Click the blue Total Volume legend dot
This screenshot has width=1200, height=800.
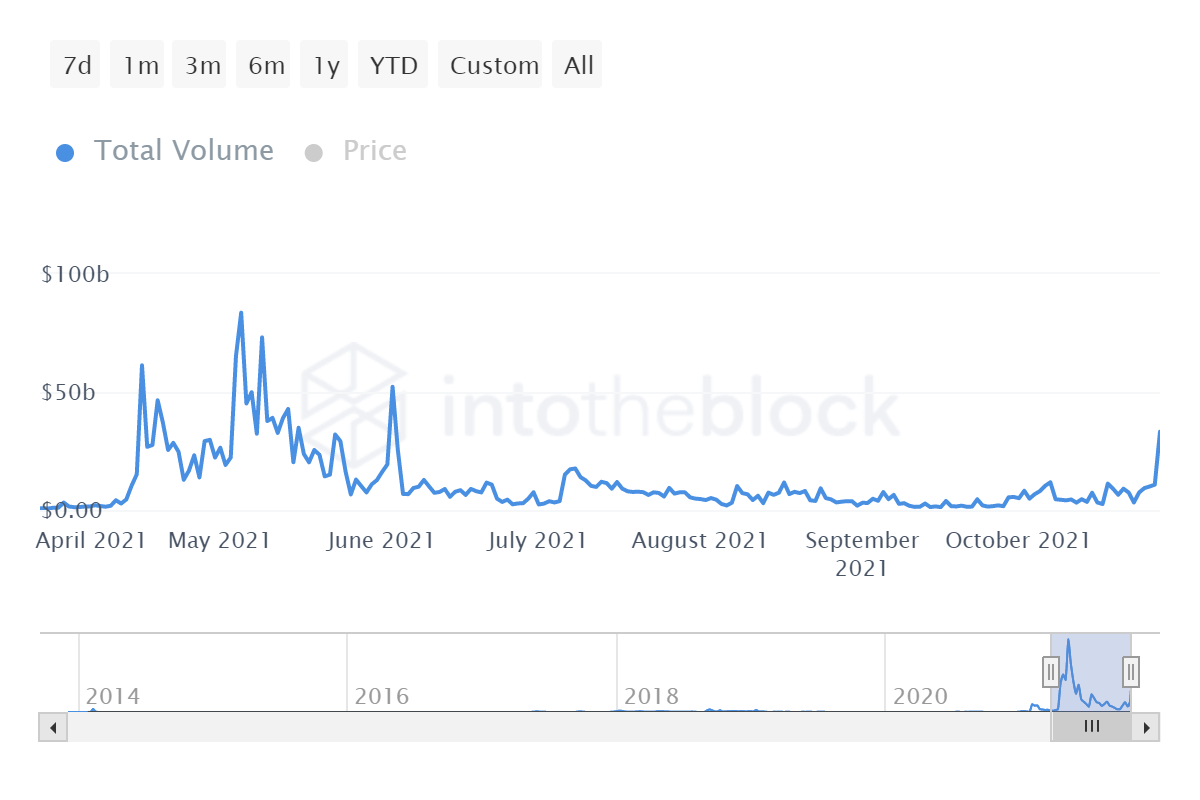pos(66,153)
